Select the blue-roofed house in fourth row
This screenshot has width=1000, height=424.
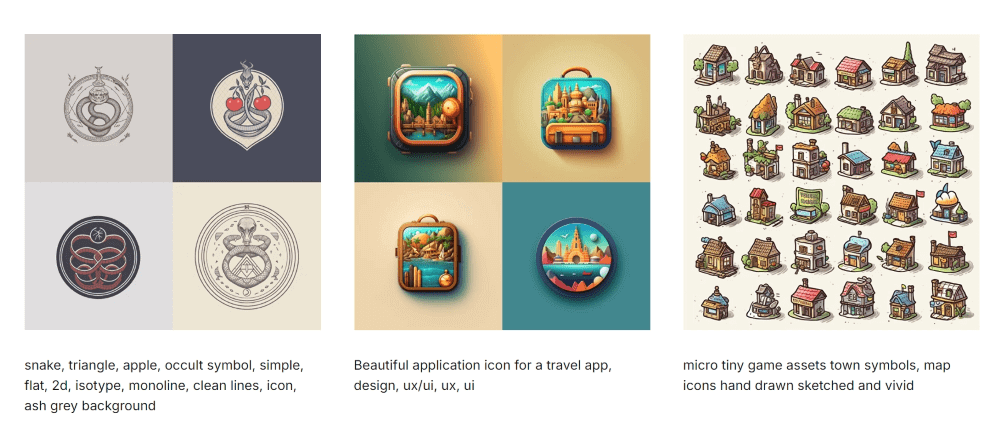(x=716, y=209)
